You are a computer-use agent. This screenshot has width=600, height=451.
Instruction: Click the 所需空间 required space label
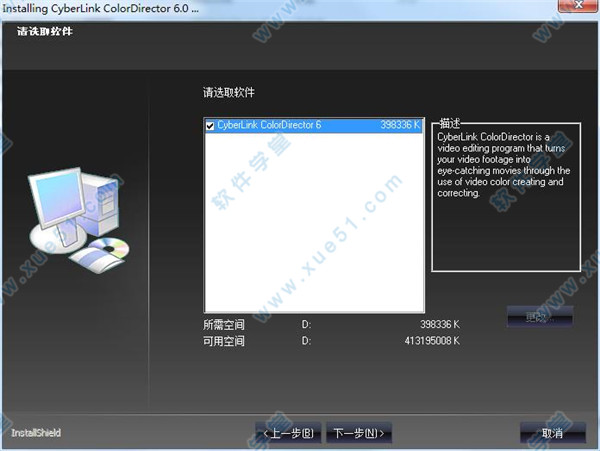click(224, 325)
